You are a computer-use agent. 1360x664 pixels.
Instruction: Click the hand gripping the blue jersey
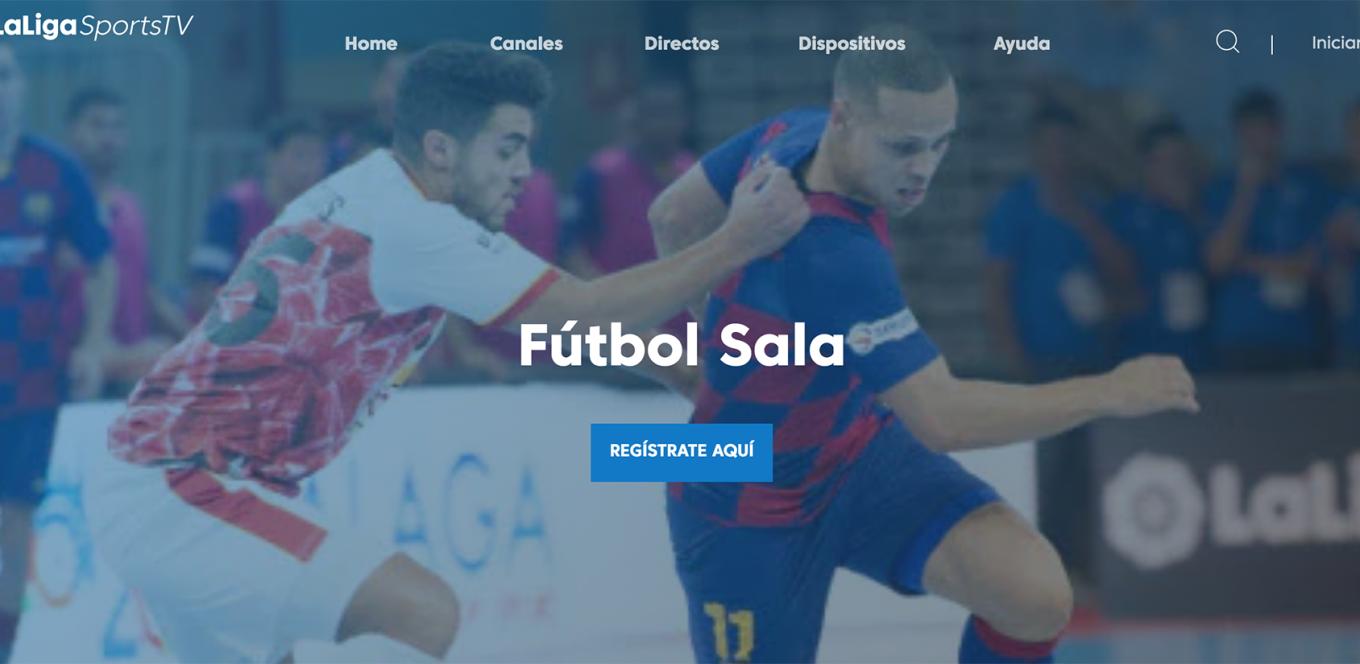(768, 202)
